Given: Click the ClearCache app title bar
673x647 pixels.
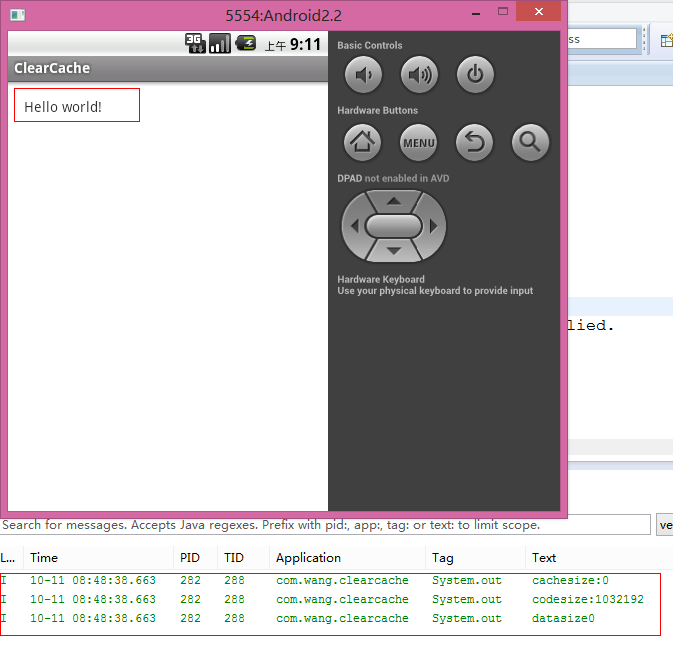Looking at the screenshot, I should [x=168, y=68].
